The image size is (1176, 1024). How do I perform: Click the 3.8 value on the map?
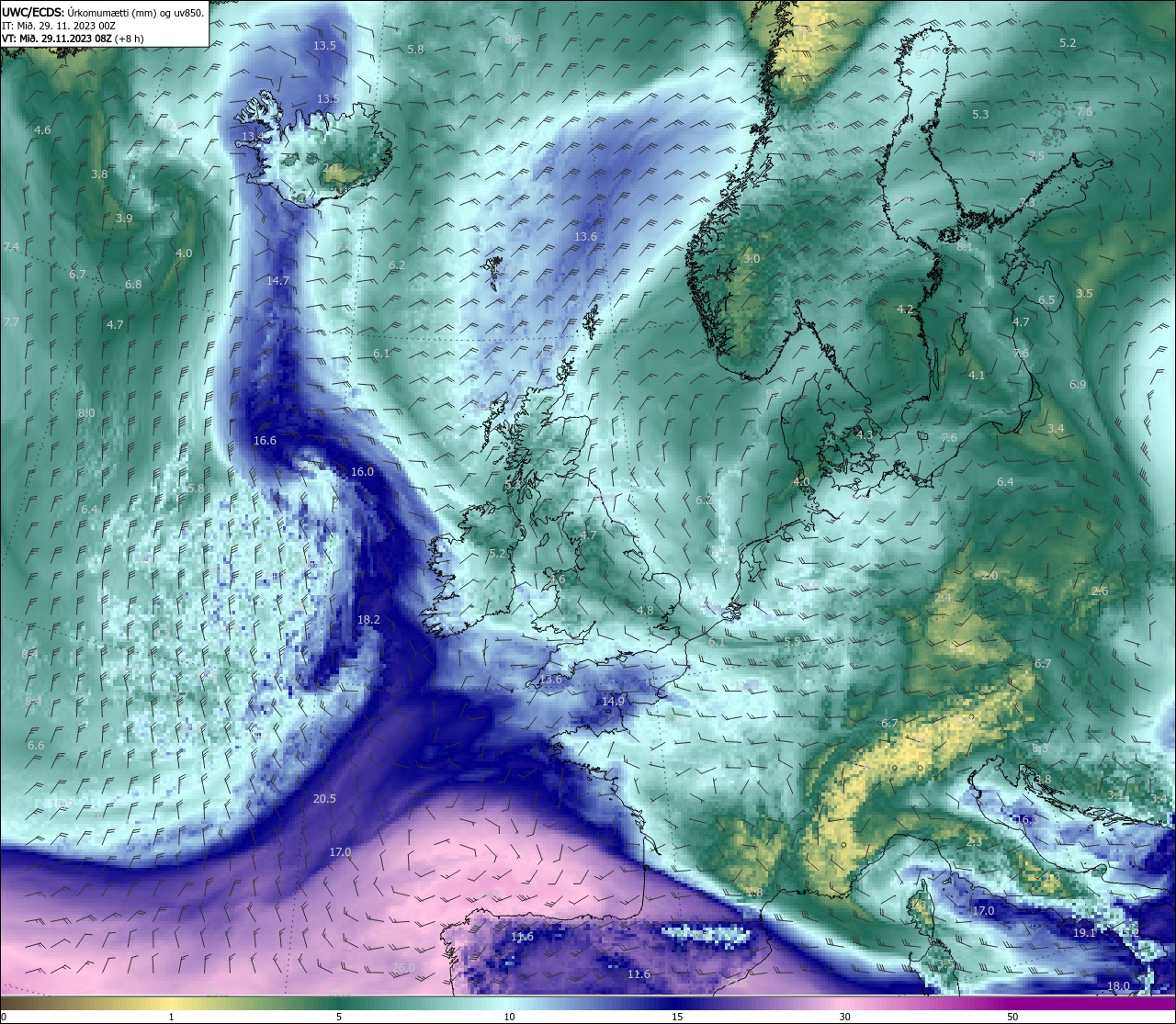(99, 174)
